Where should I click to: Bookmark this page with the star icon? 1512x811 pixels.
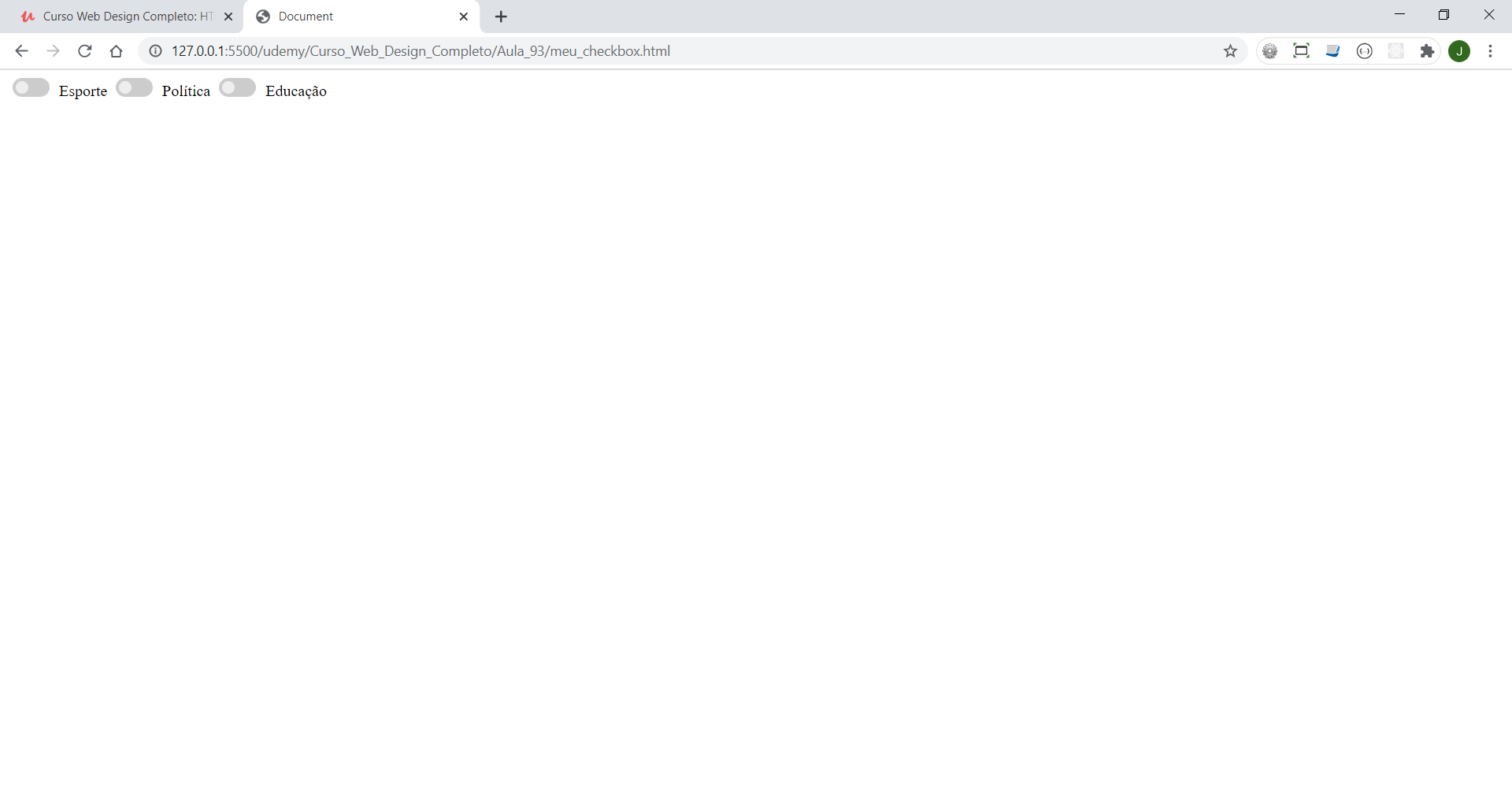coord(1230,51)
